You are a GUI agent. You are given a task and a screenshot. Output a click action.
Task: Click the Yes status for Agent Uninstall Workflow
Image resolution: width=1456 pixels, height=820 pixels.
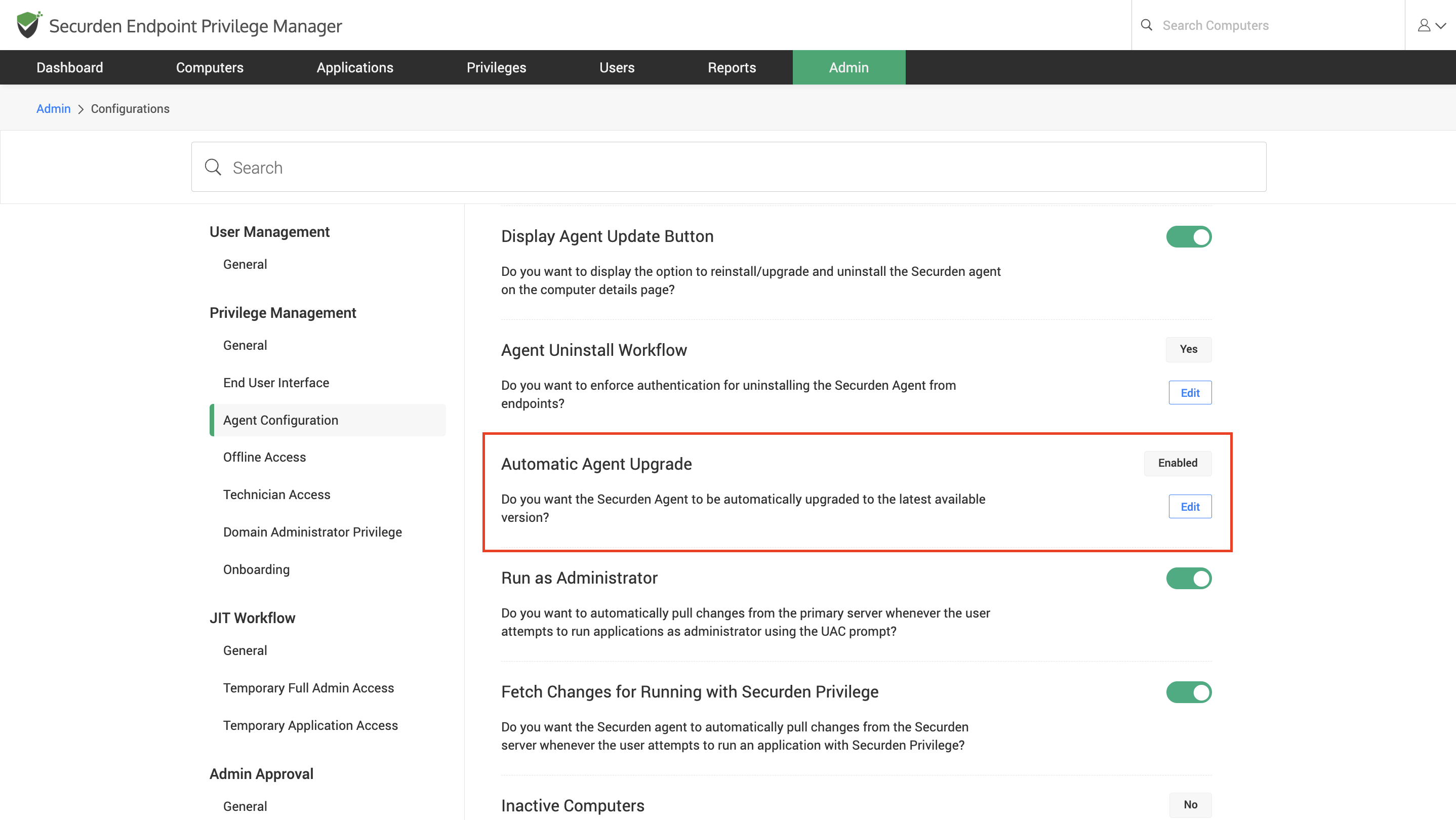pos(1188,349)
